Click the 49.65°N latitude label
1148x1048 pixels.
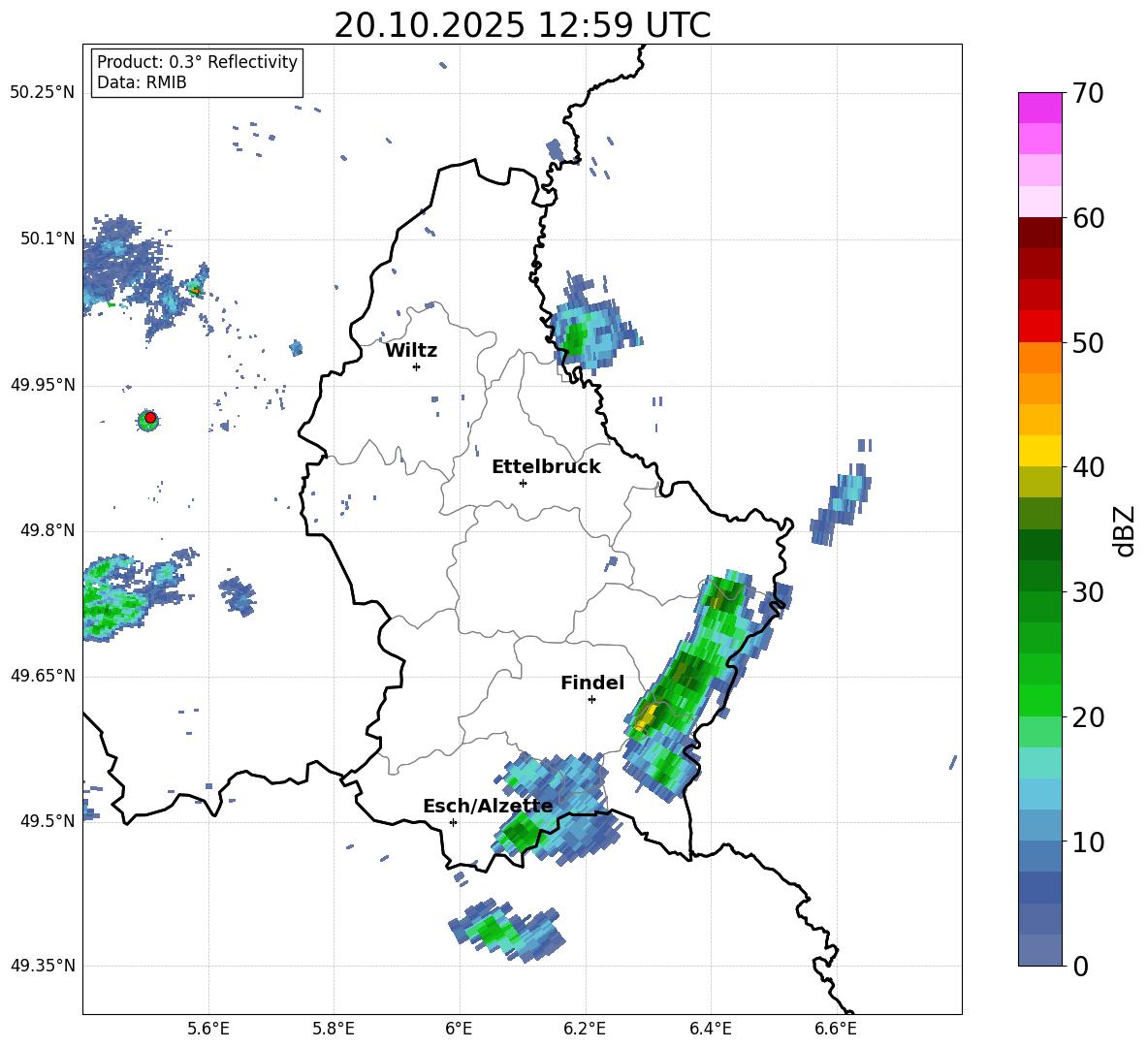tap(43, 676)
